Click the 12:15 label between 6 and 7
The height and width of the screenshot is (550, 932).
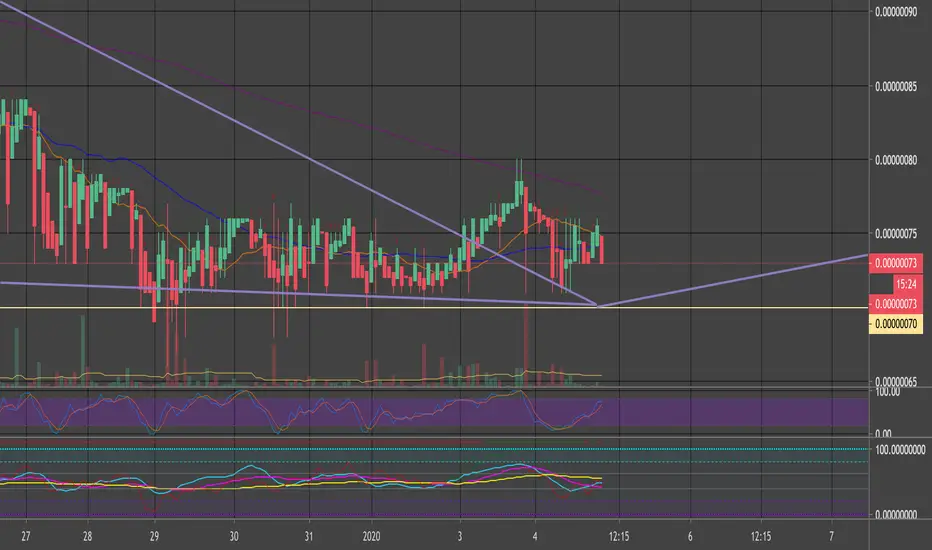click(761, 536)
